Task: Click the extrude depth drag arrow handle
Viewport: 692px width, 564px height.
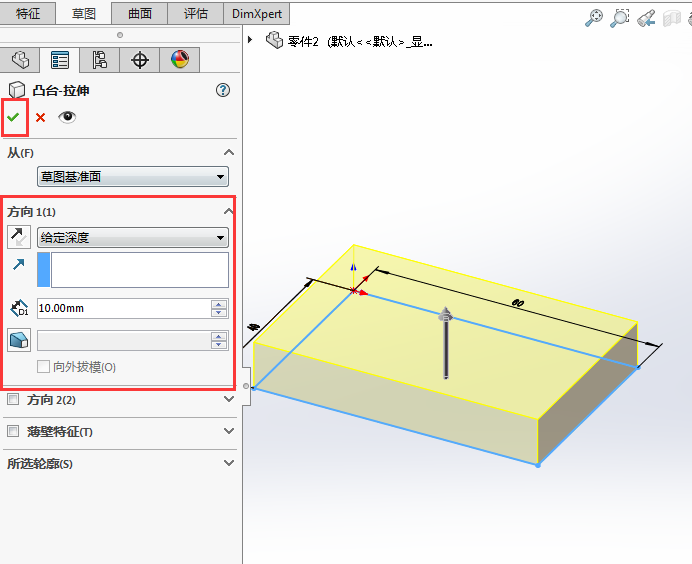Action: 446,342
